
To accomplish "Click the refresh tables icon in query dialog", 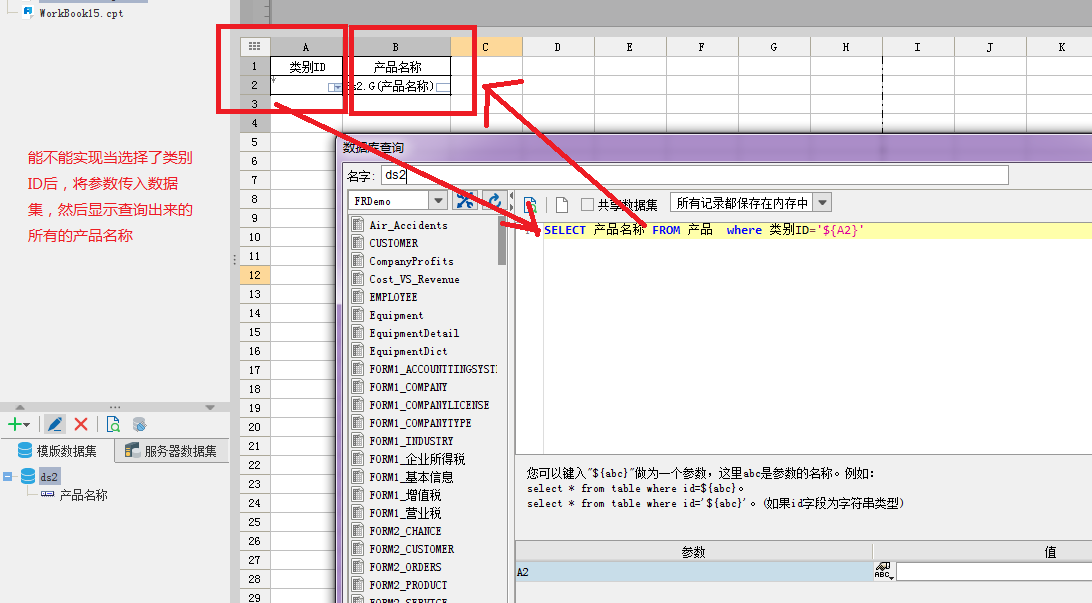I will [x=494, y=201].
